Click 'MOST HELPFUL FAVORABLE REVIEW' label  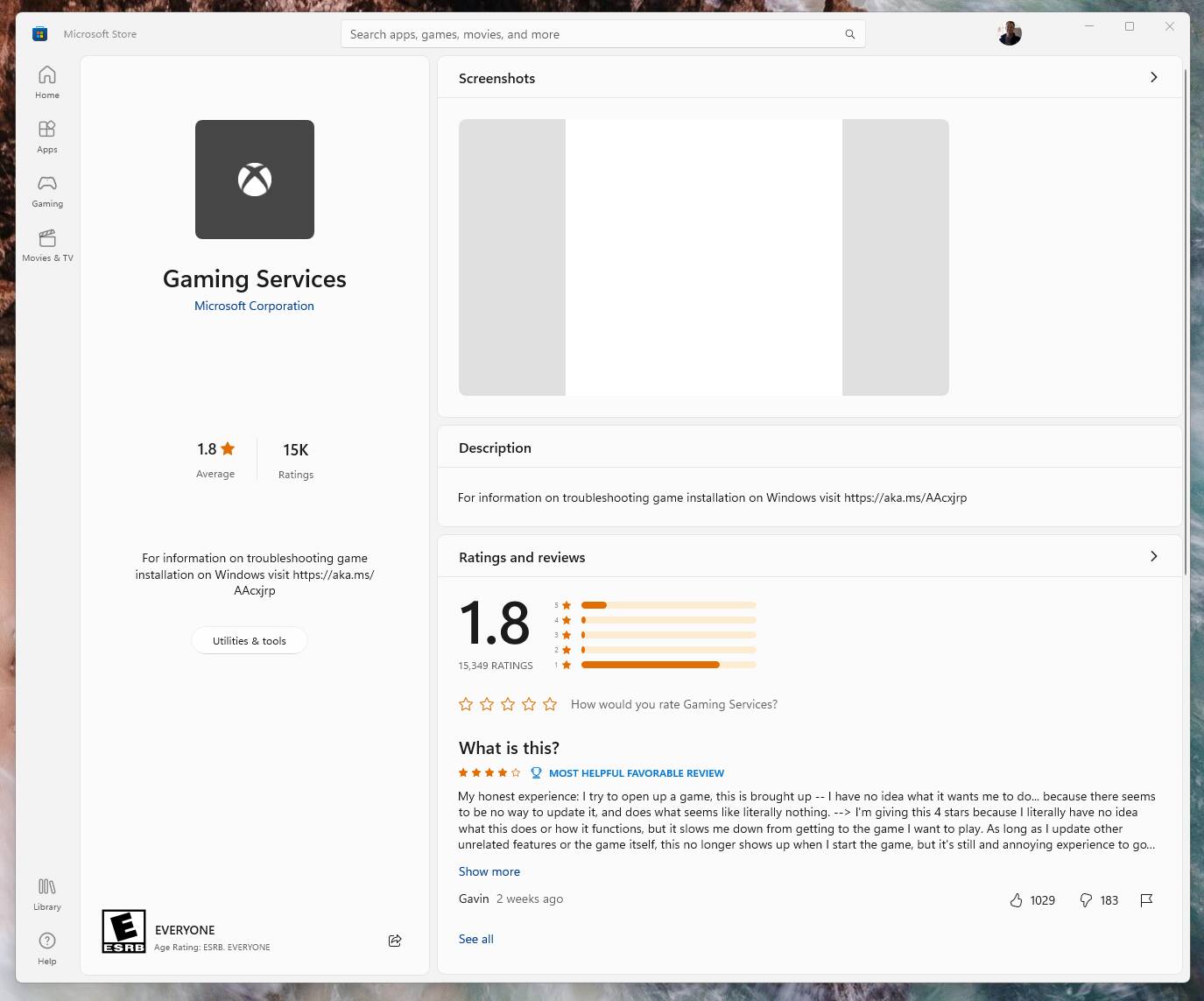coord(637,773)
